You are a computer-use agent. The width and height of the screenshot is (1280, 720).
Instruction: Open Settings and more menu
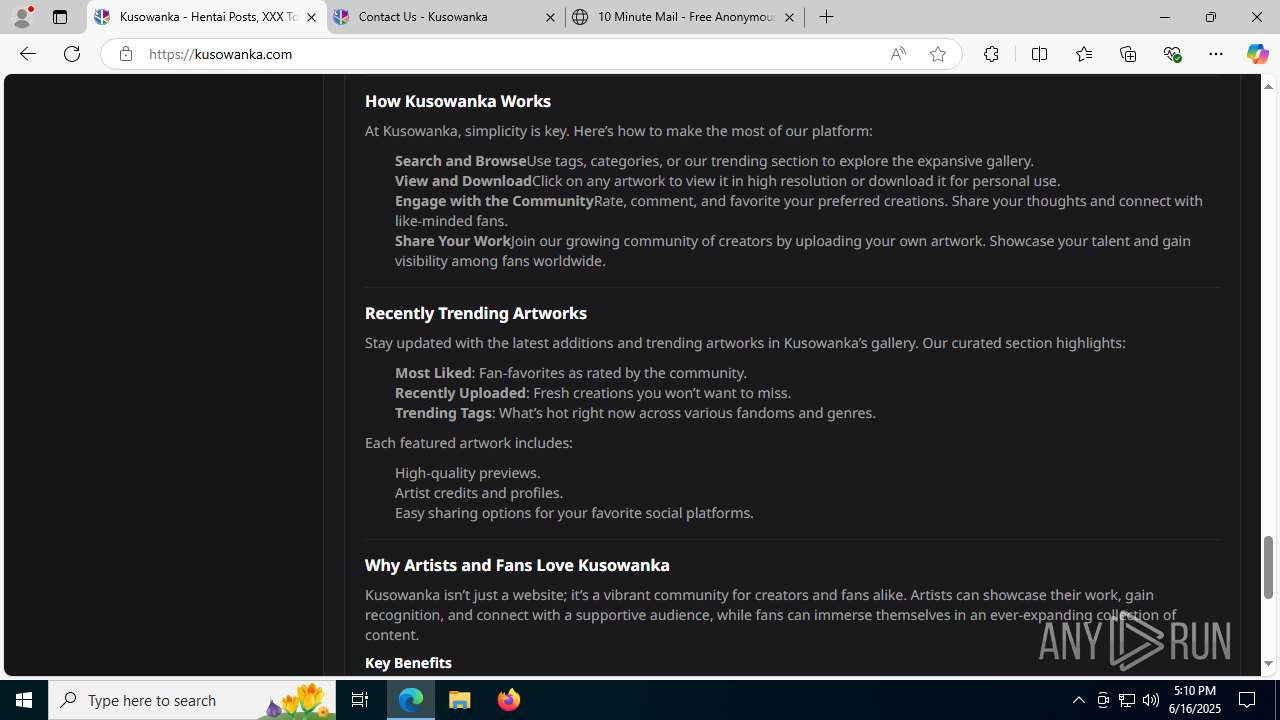click(x=1215, y=54)
